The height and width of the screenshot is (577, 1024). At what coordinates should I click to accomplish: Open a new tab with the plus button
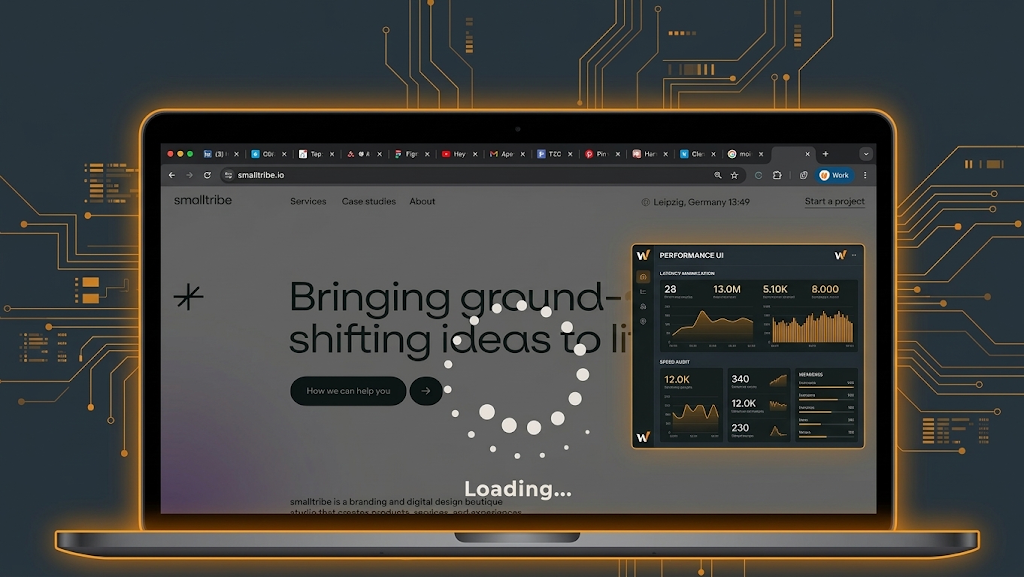click(x=825, y=154)
